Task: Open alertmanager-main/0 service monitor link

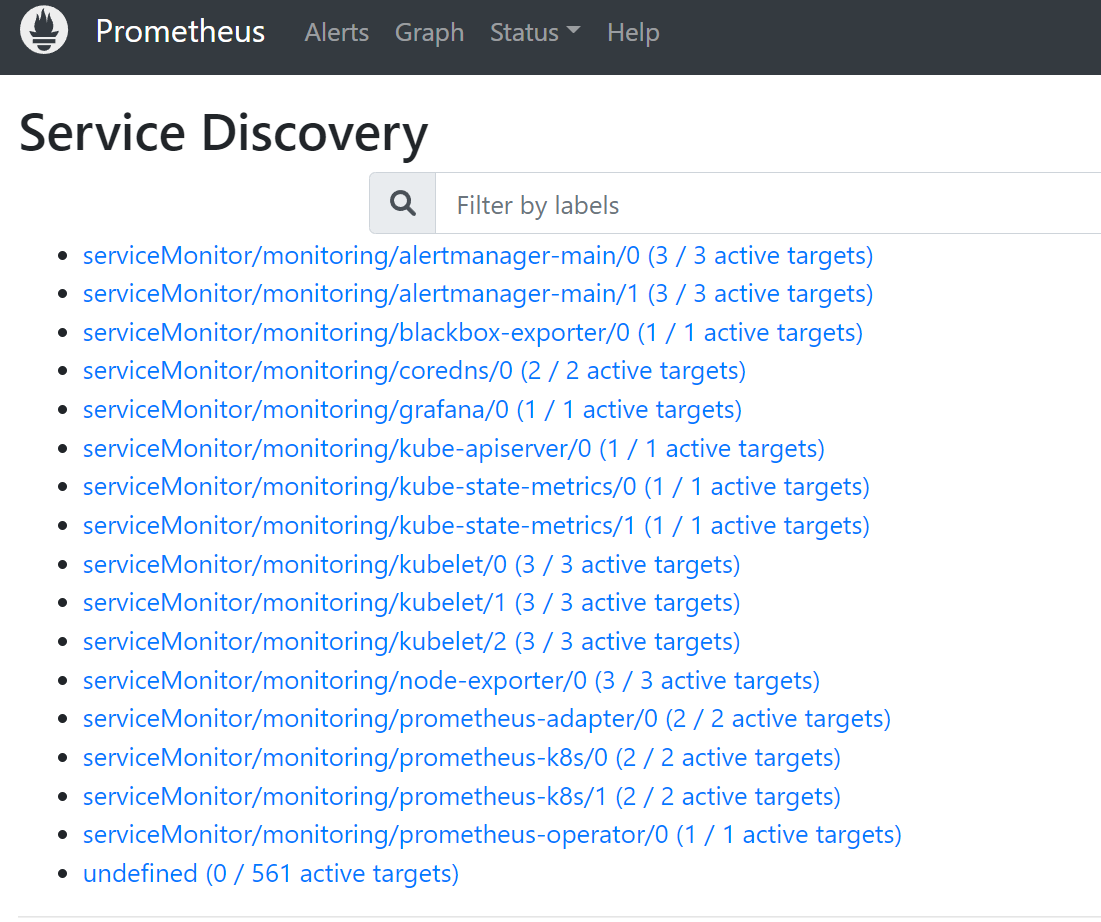Action: click(x=477, y=256)
